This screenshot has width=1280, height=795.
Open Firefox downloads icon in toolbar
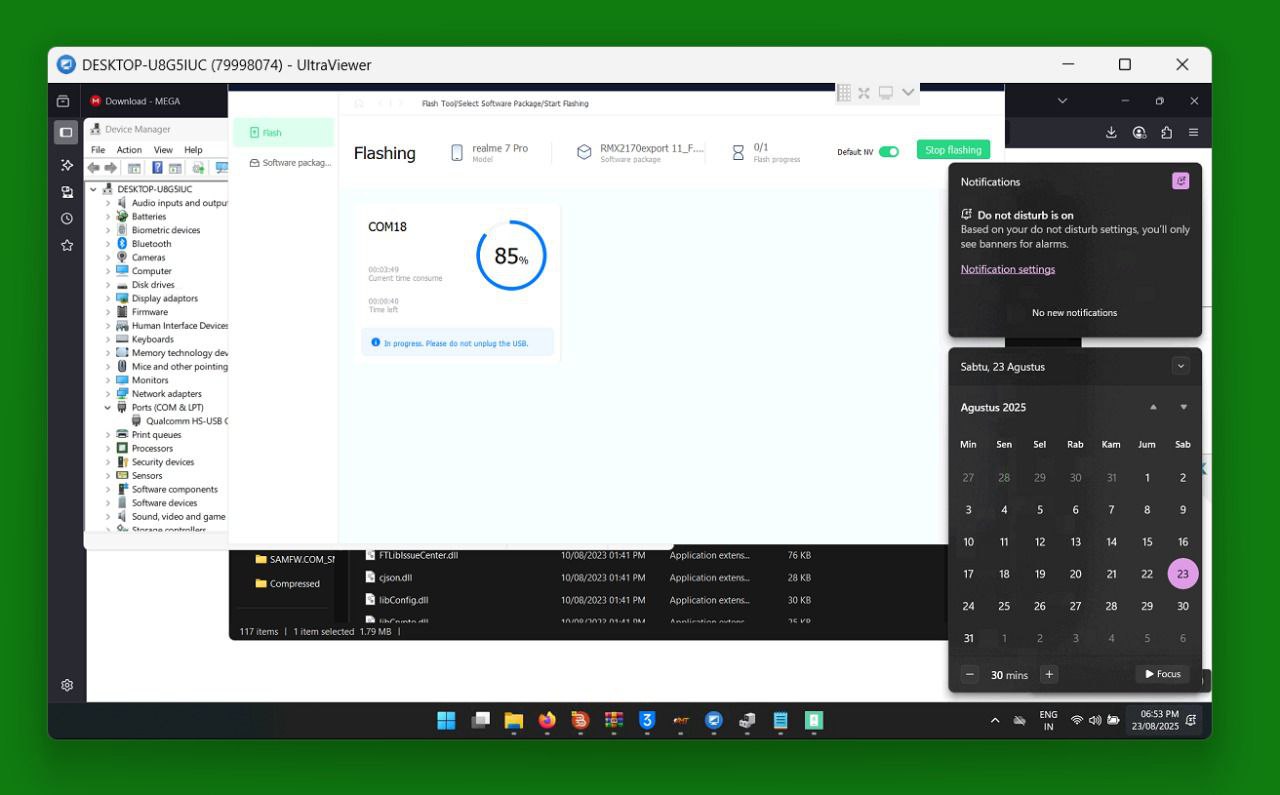(x=1111, y=132)
